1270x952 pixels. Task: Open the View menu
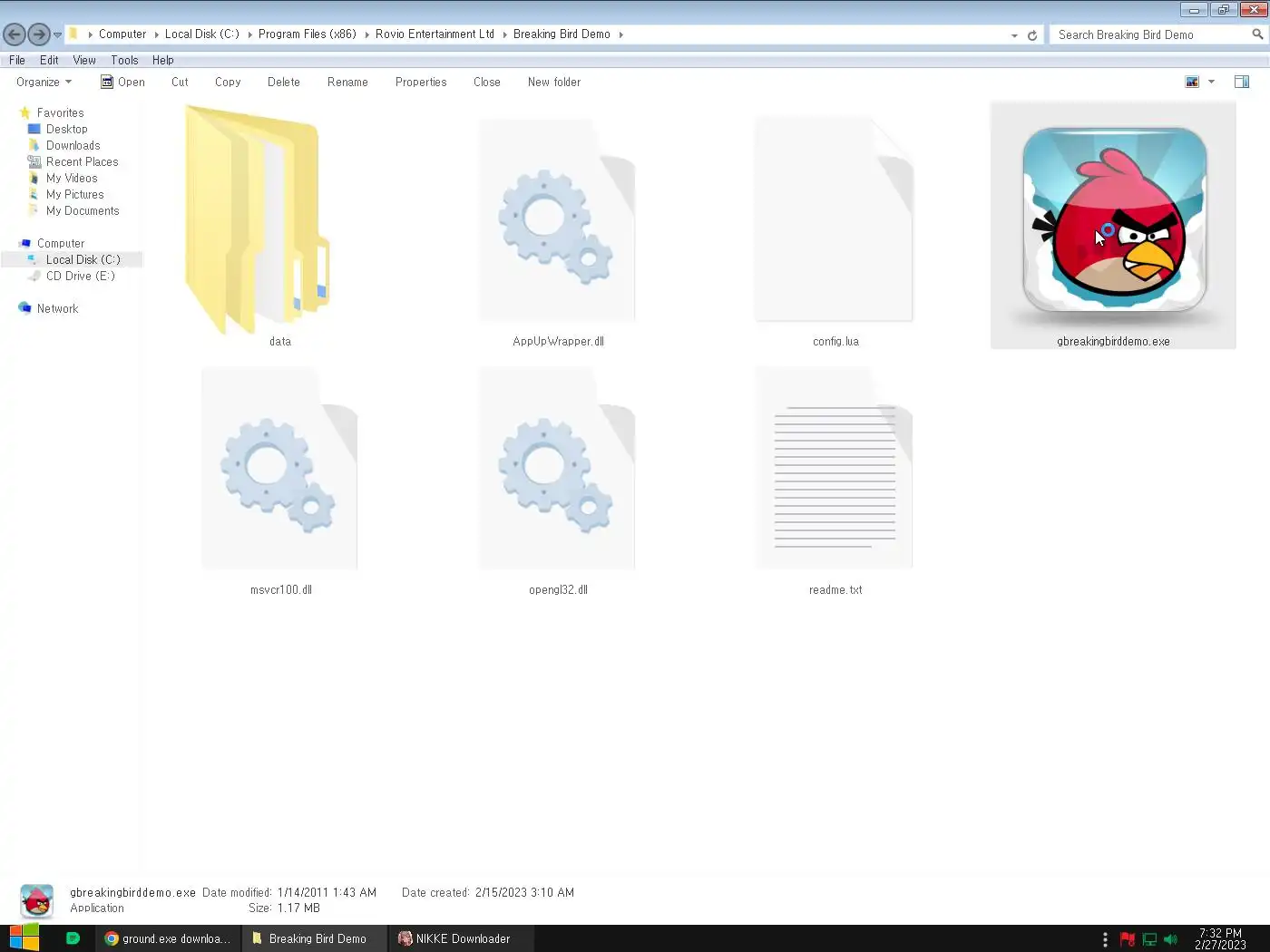click(84, 60)
